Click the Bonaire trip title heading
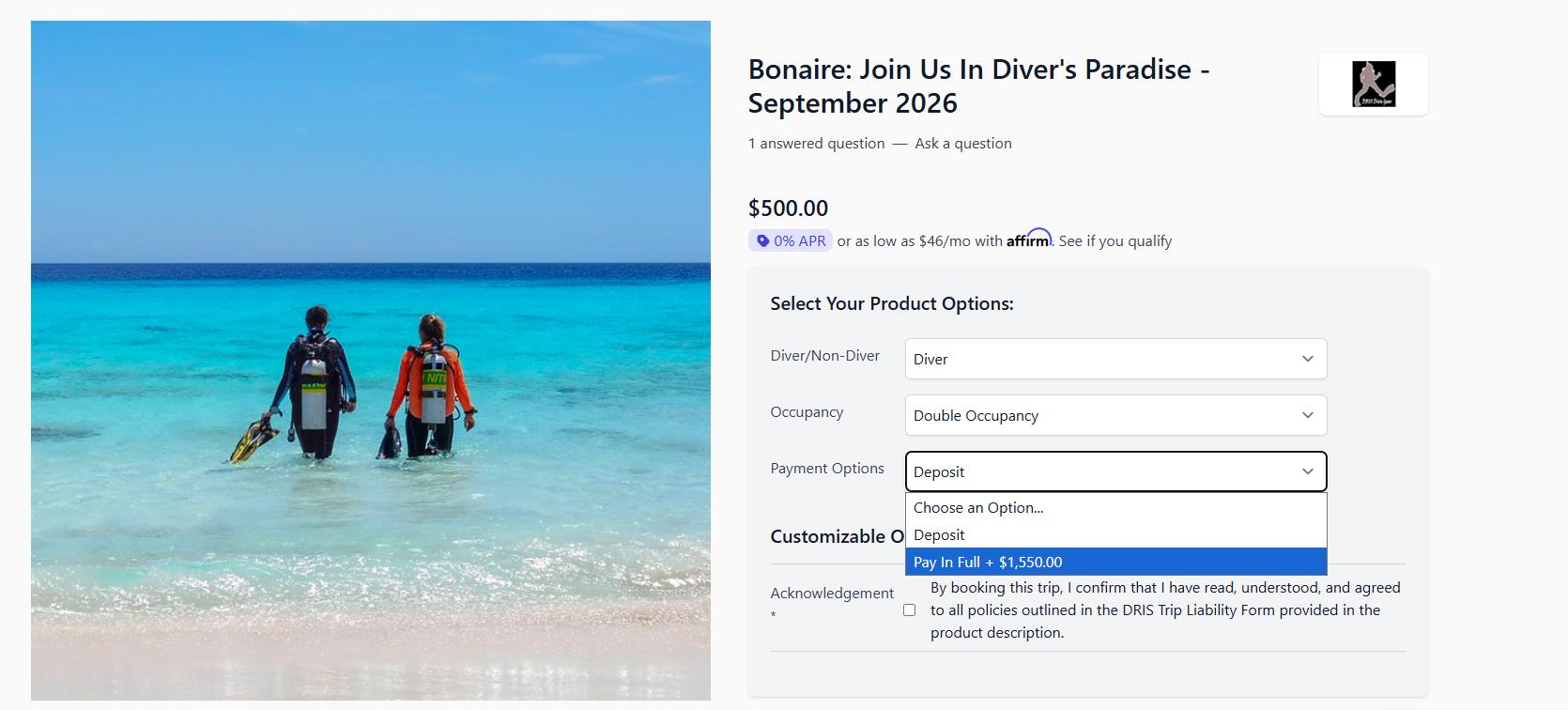1568x710 pixels. (x=978, y=86)
